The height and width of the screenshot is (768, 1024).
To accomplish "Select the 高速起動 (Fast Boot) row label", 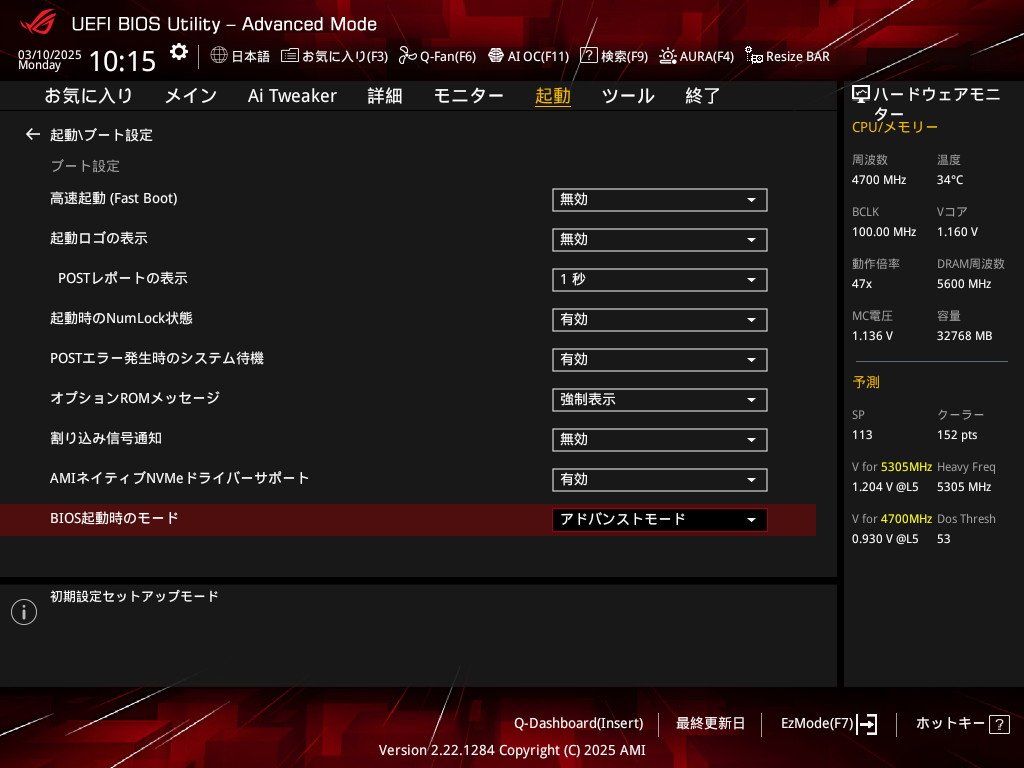I will (114, 198).
